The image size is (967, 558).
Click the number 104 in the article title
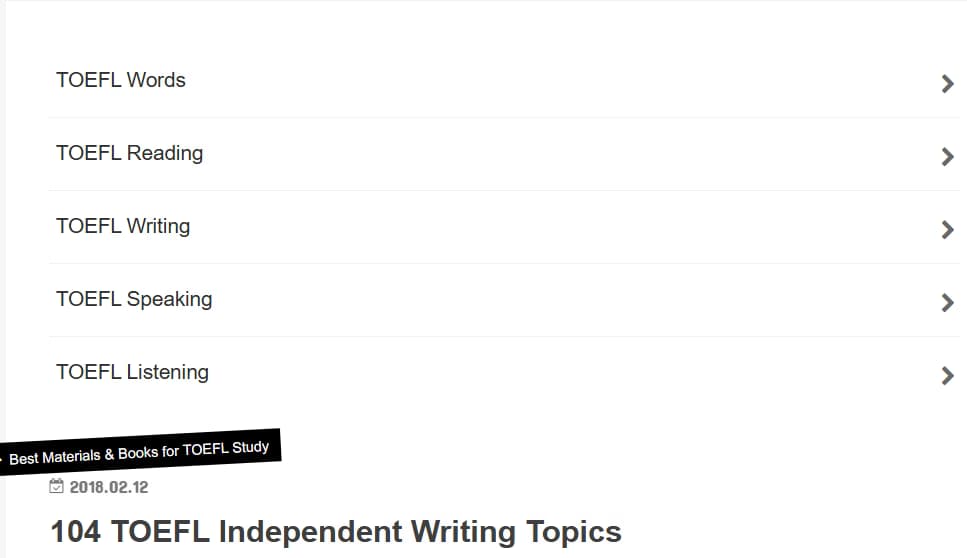point(76,531)
